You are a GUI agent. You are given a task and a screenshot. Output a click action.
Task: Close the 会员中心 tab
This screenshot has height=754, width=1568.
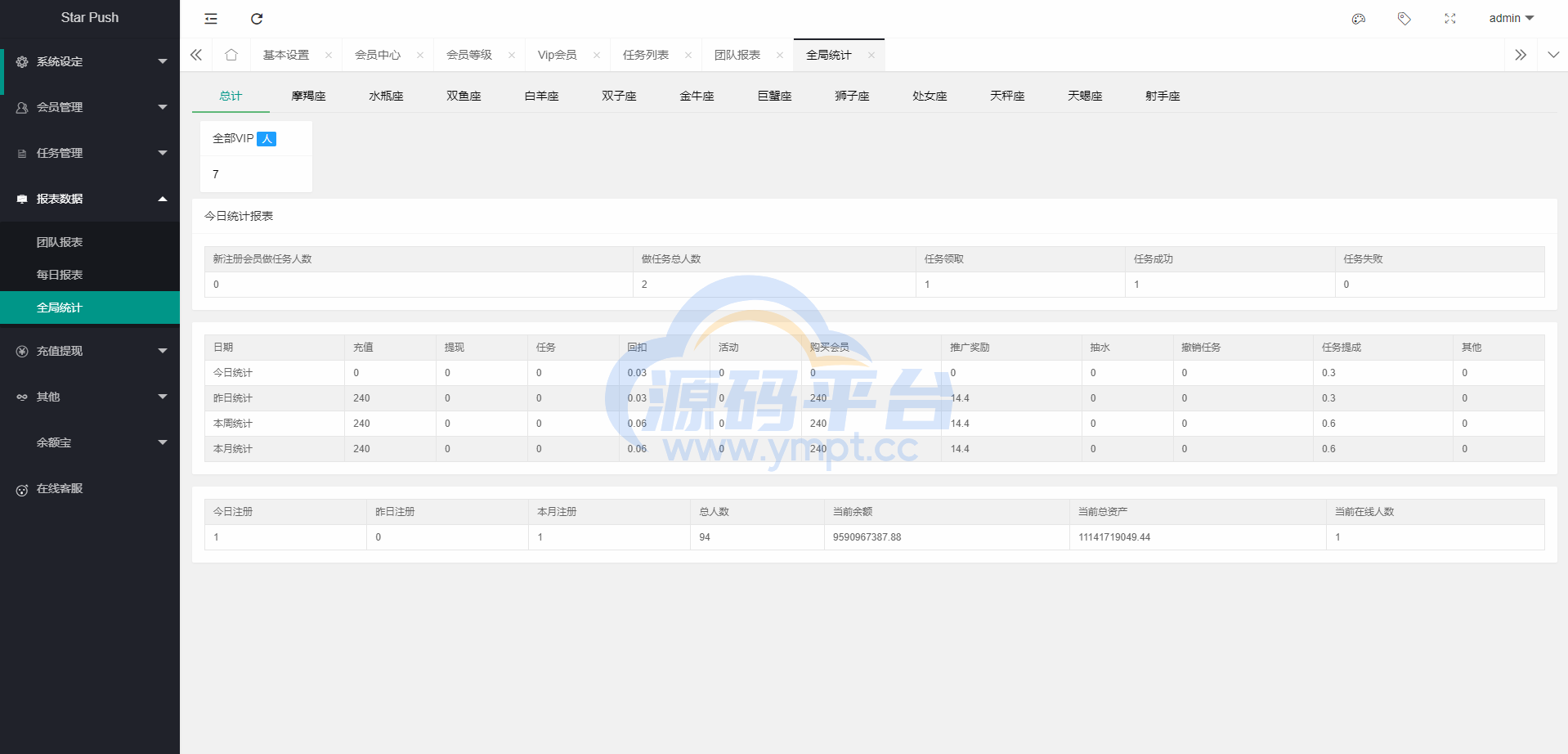click(x=420, y=56)
